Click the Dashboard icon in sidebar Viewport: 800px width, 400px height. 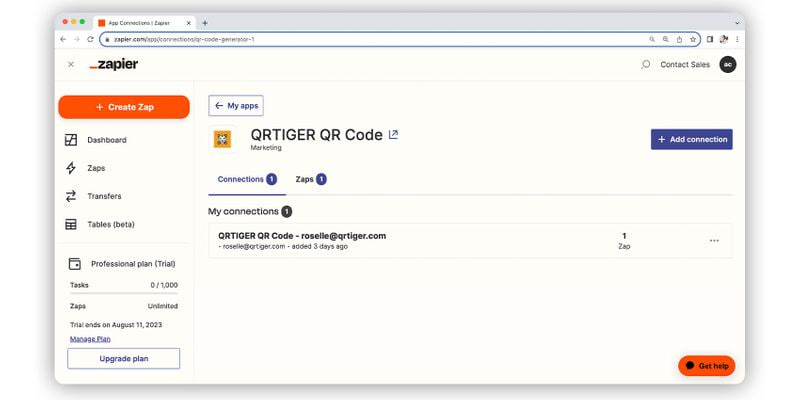(71, 140)
